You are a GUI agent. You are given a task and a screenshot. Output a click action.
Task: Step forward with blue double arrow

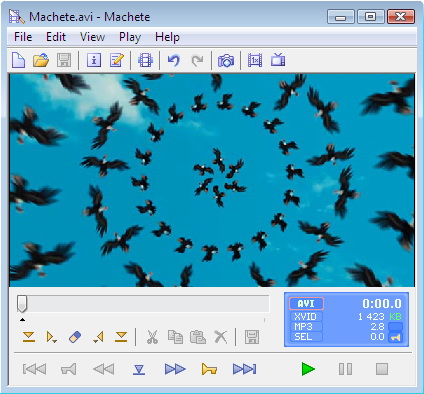coord(175,369)
